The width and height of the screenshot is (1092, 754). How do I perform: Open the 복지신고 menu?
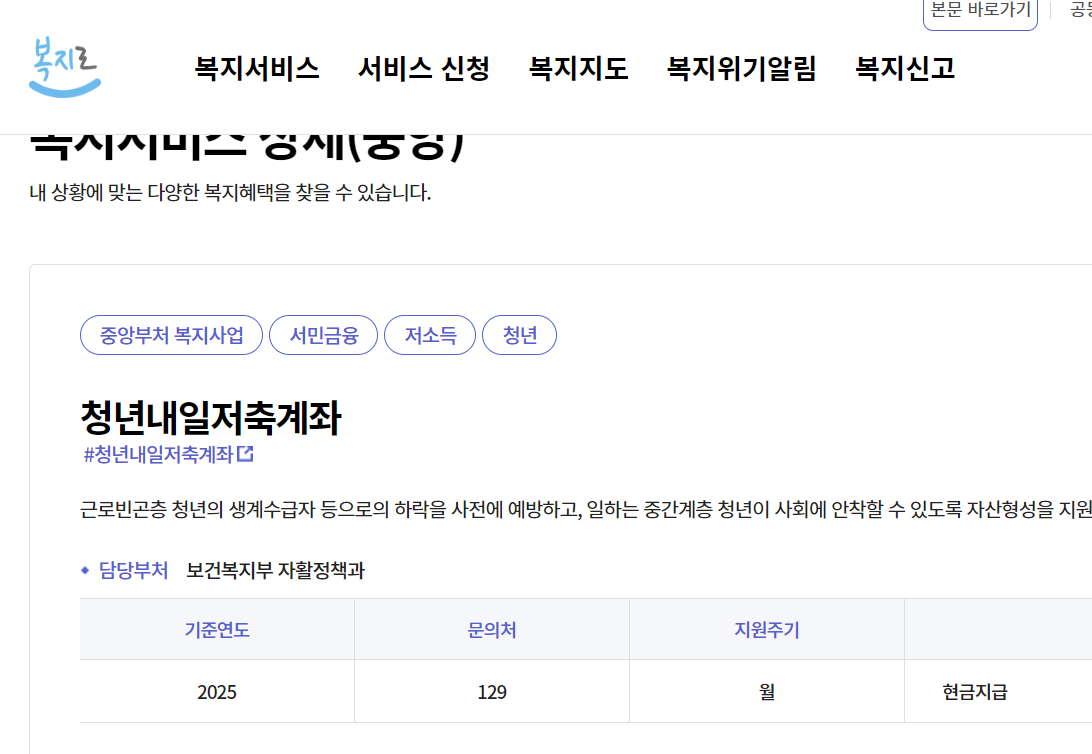click(904, 68)
